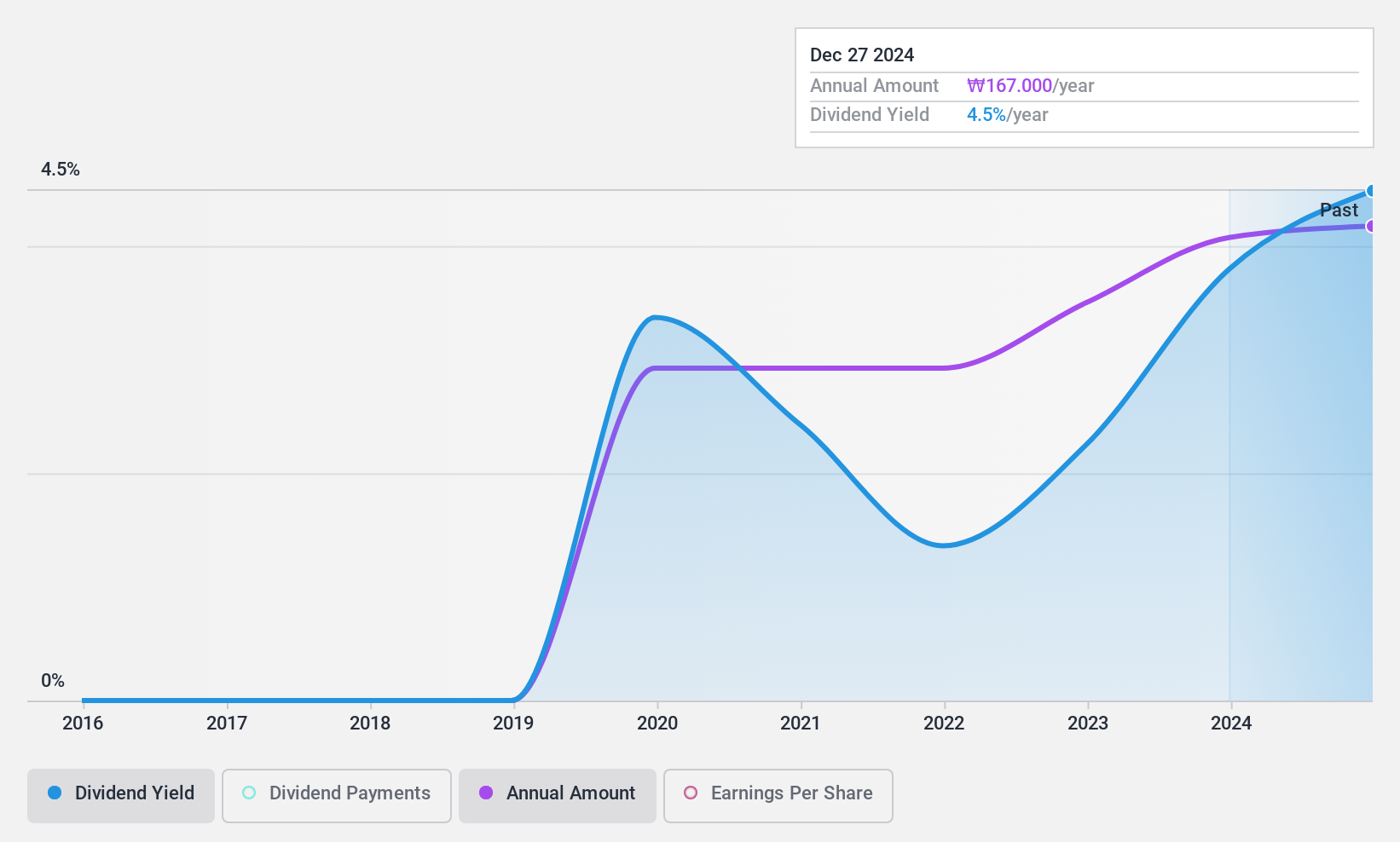This screenshot has height=842, width=1400.
Task: Select the 2021 x-axis label
Action: [x=801, y=724]
